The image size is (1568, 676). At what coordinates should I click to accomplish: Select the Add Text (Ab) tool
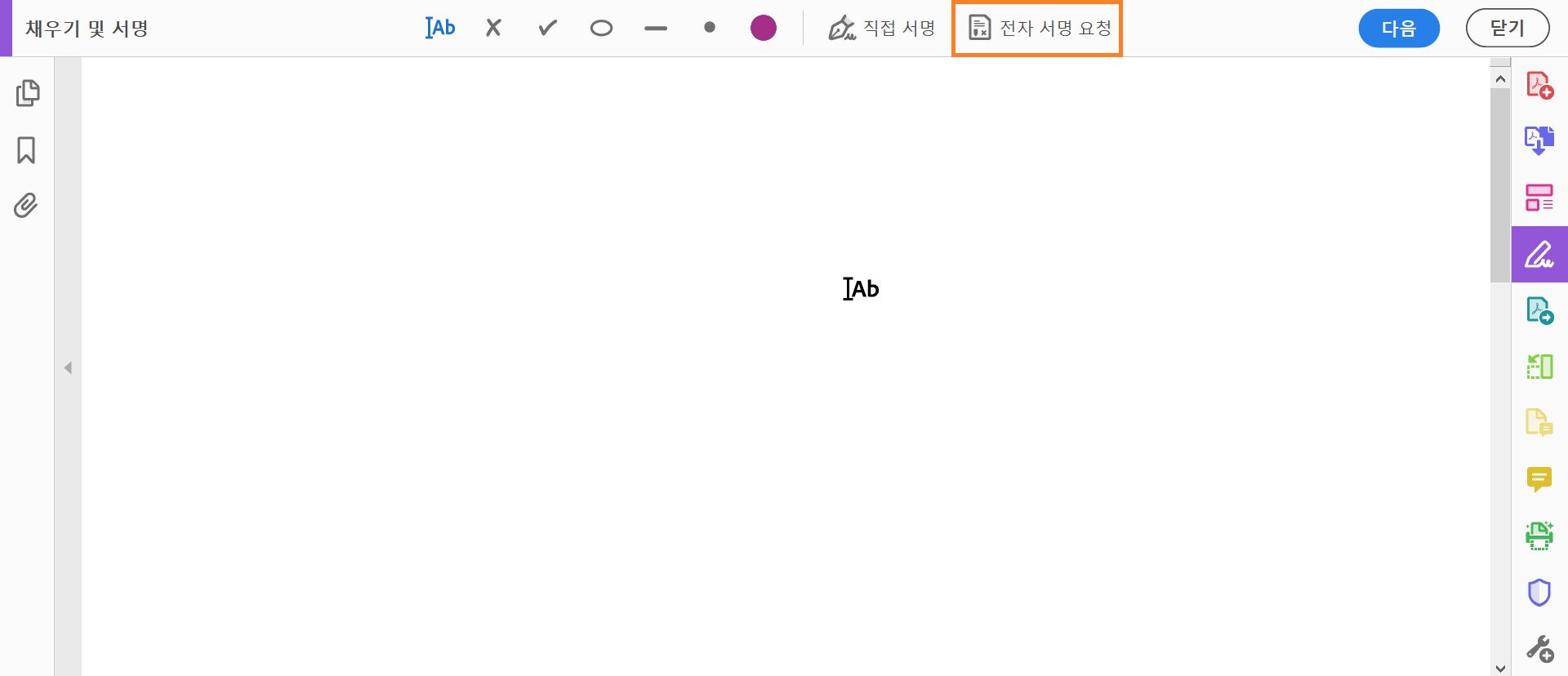click(440, 28)
